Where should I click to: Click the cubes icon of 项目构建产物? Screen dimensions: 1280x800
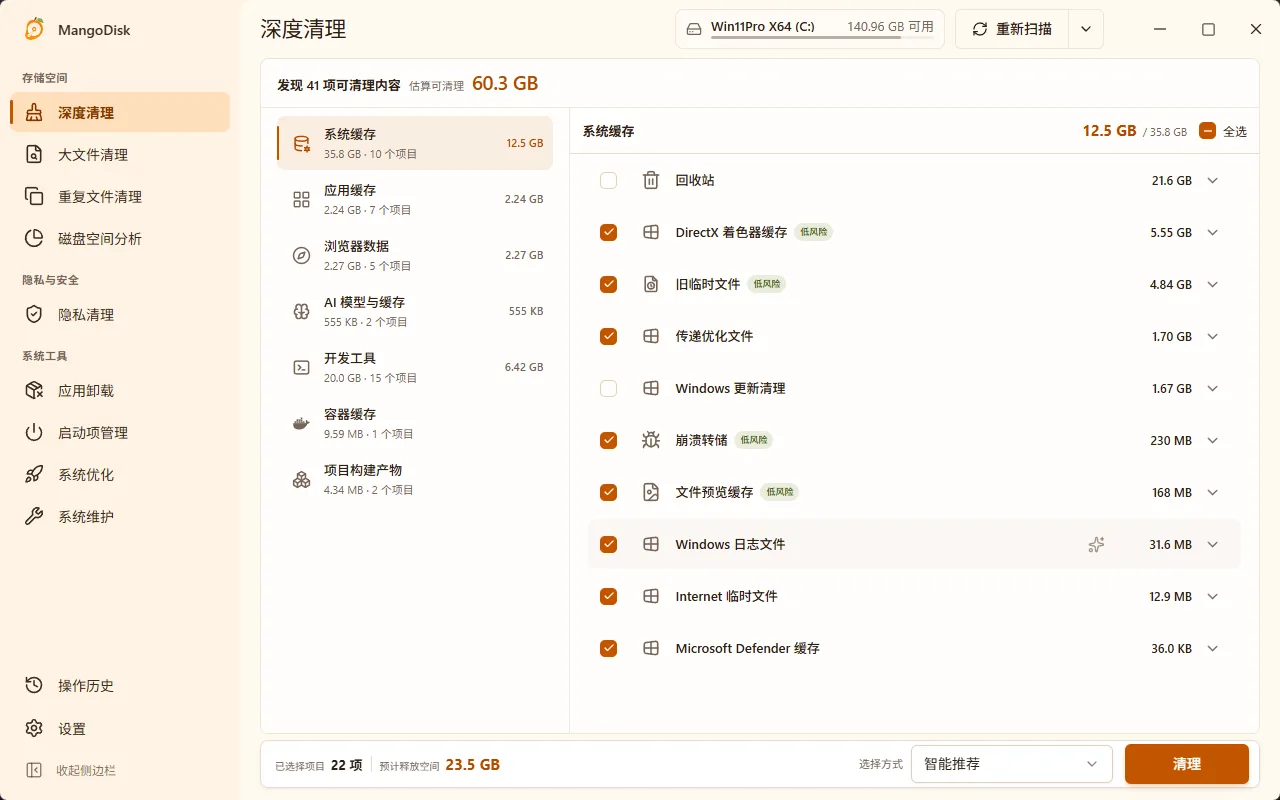tap(301, 480)
